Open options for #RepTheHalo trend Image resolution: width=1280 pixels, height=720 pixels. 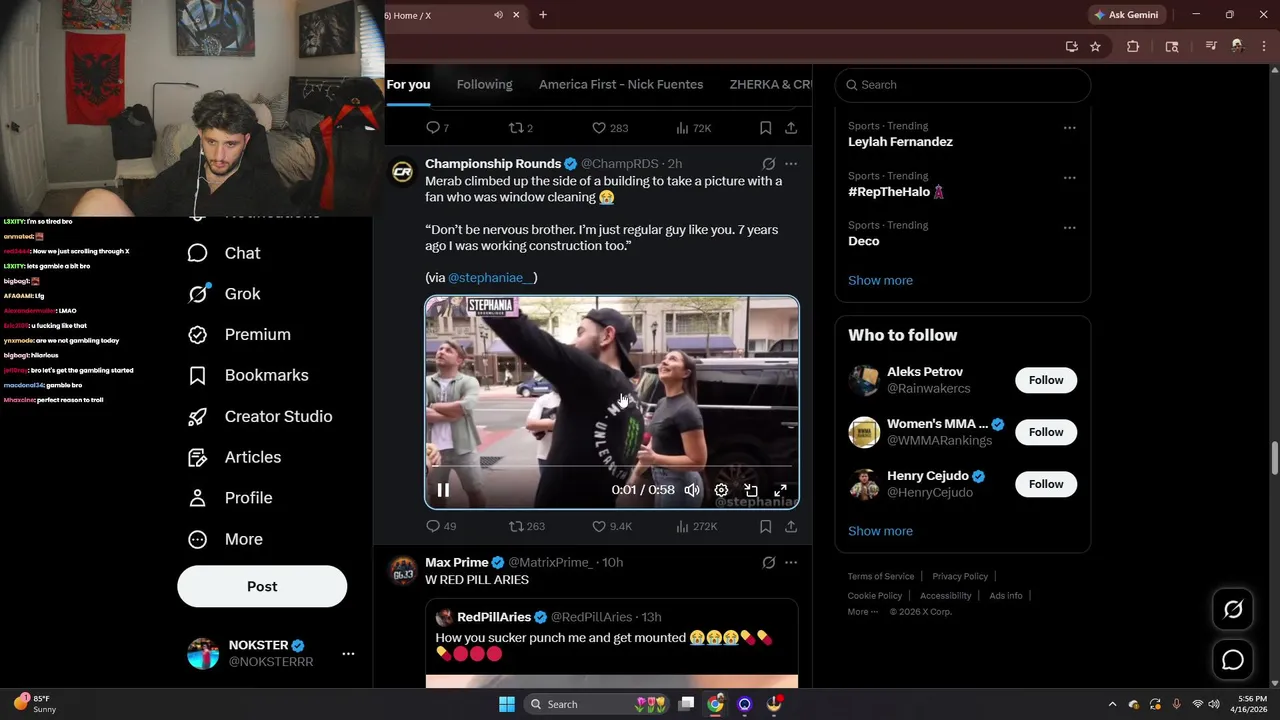[1070, 178]
